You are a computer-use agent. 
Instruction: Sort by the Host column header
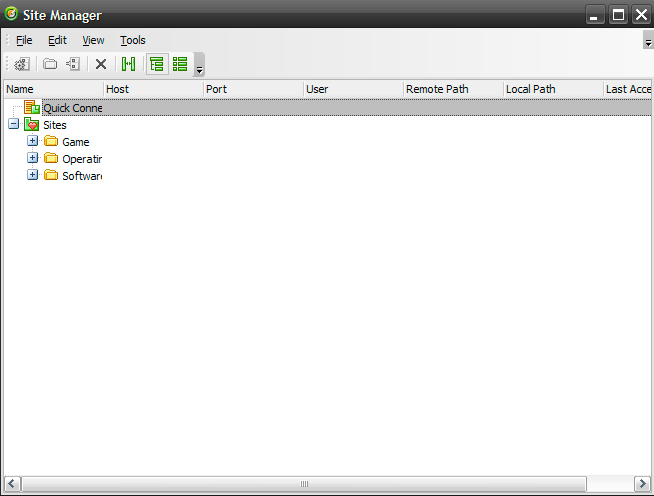(153, 89)
